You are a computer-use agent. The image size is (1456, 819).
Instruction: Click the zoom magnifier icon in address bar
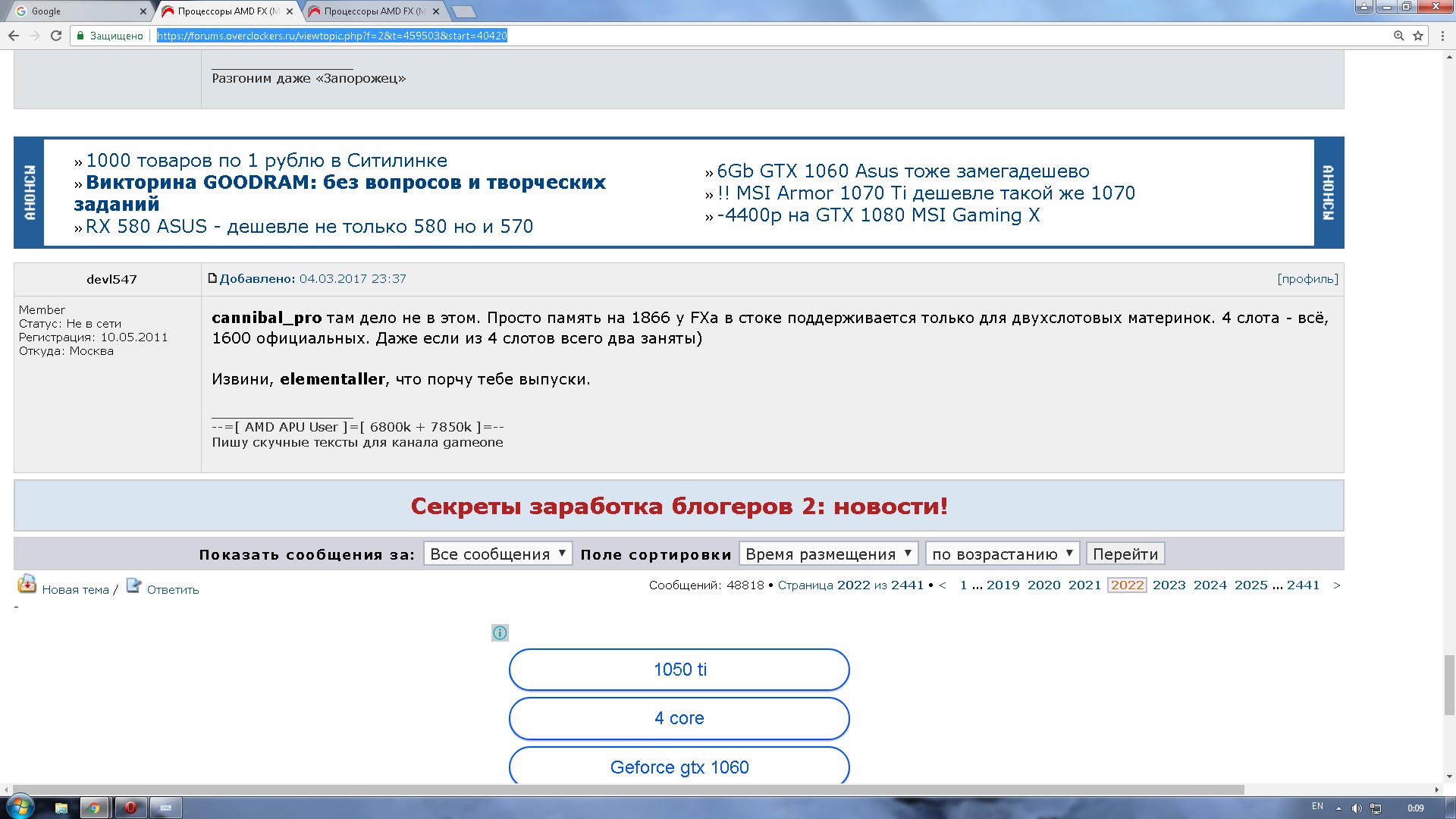click(1399, 36)
